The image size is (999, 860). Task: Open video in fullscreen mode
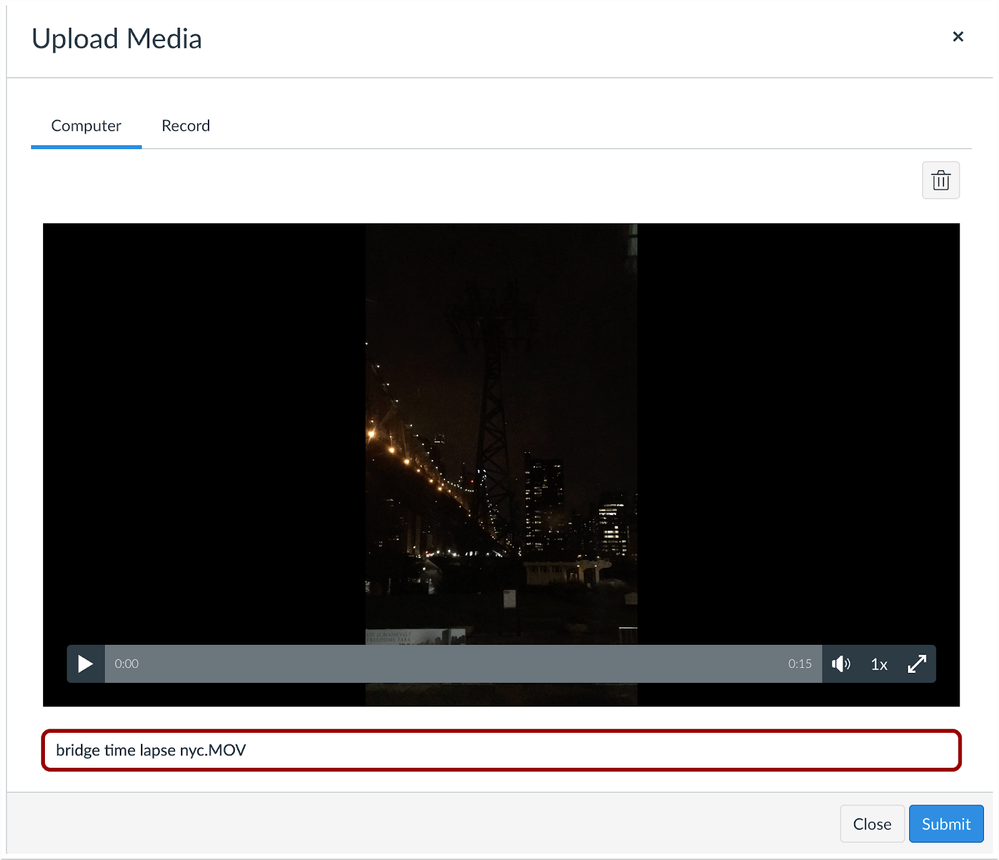click(x=917, y=664)
